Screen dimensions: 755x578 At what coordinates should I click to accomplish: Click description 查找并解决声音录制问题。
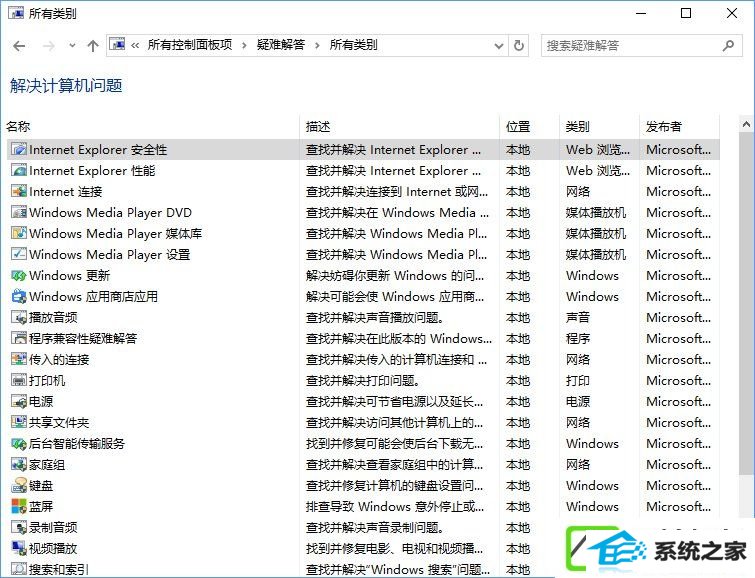(x=375, y=527)
